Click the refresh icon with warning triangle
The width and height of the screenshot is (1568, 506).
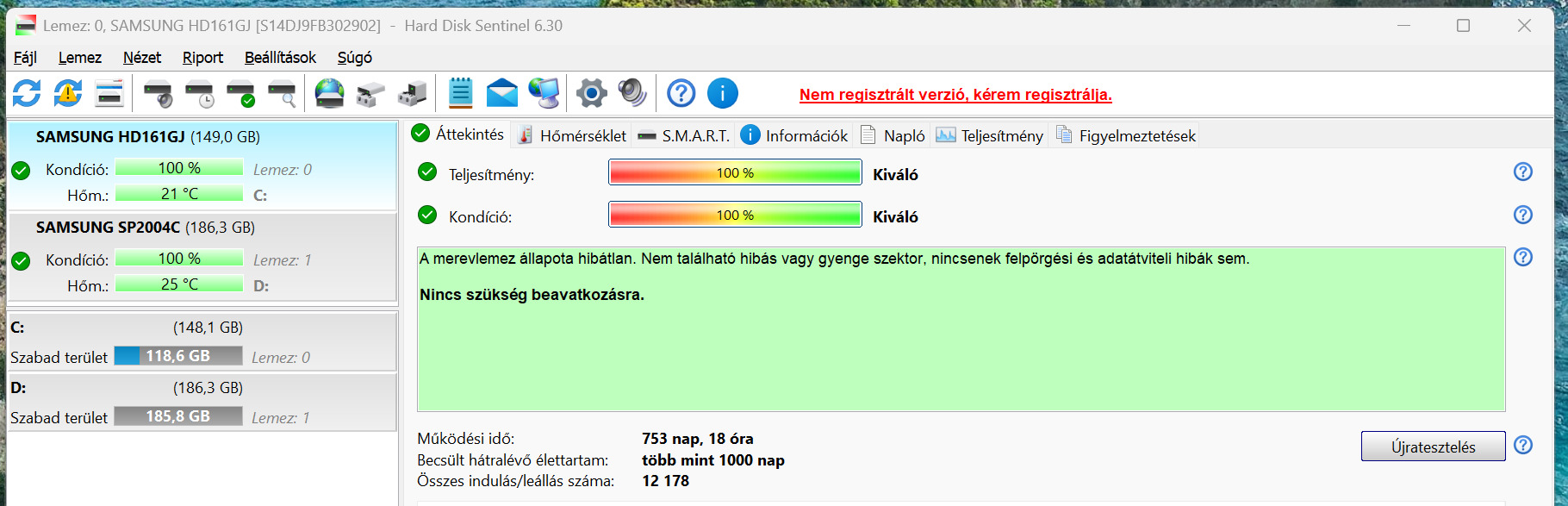[68, 93]
